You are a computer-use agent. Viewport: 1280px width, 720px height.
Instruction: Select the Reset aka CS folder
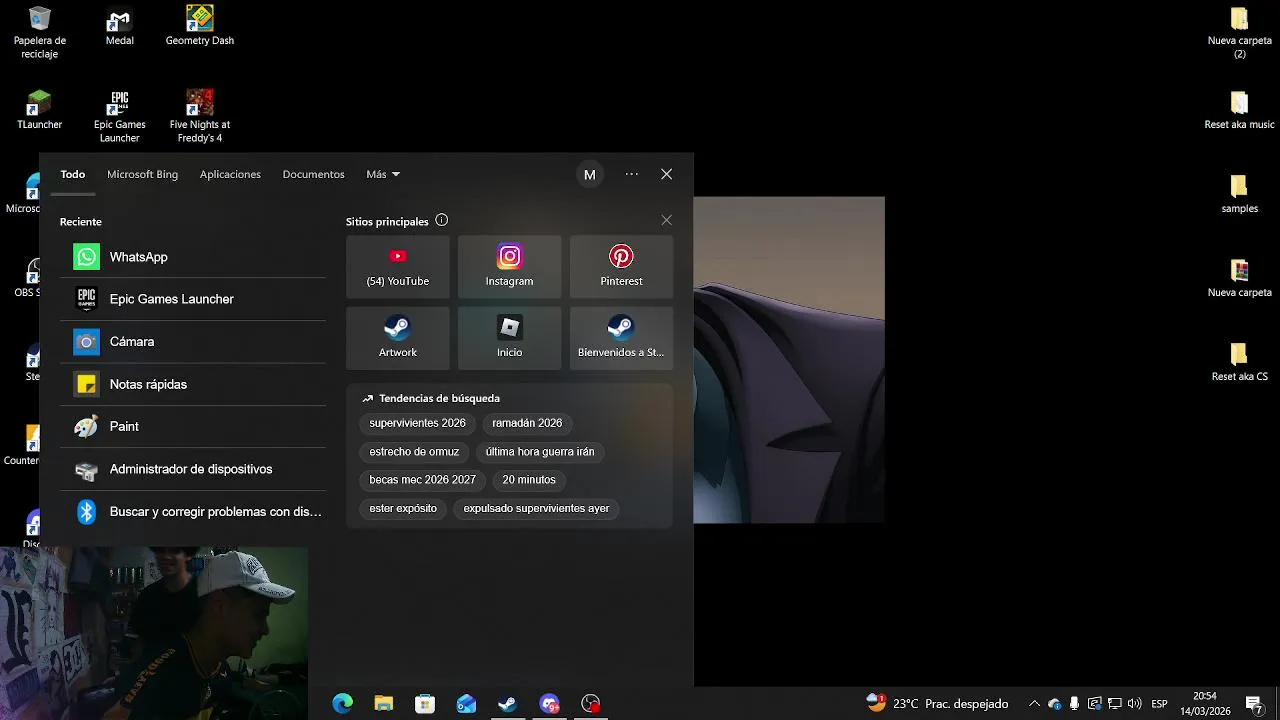click(1240, 362)
